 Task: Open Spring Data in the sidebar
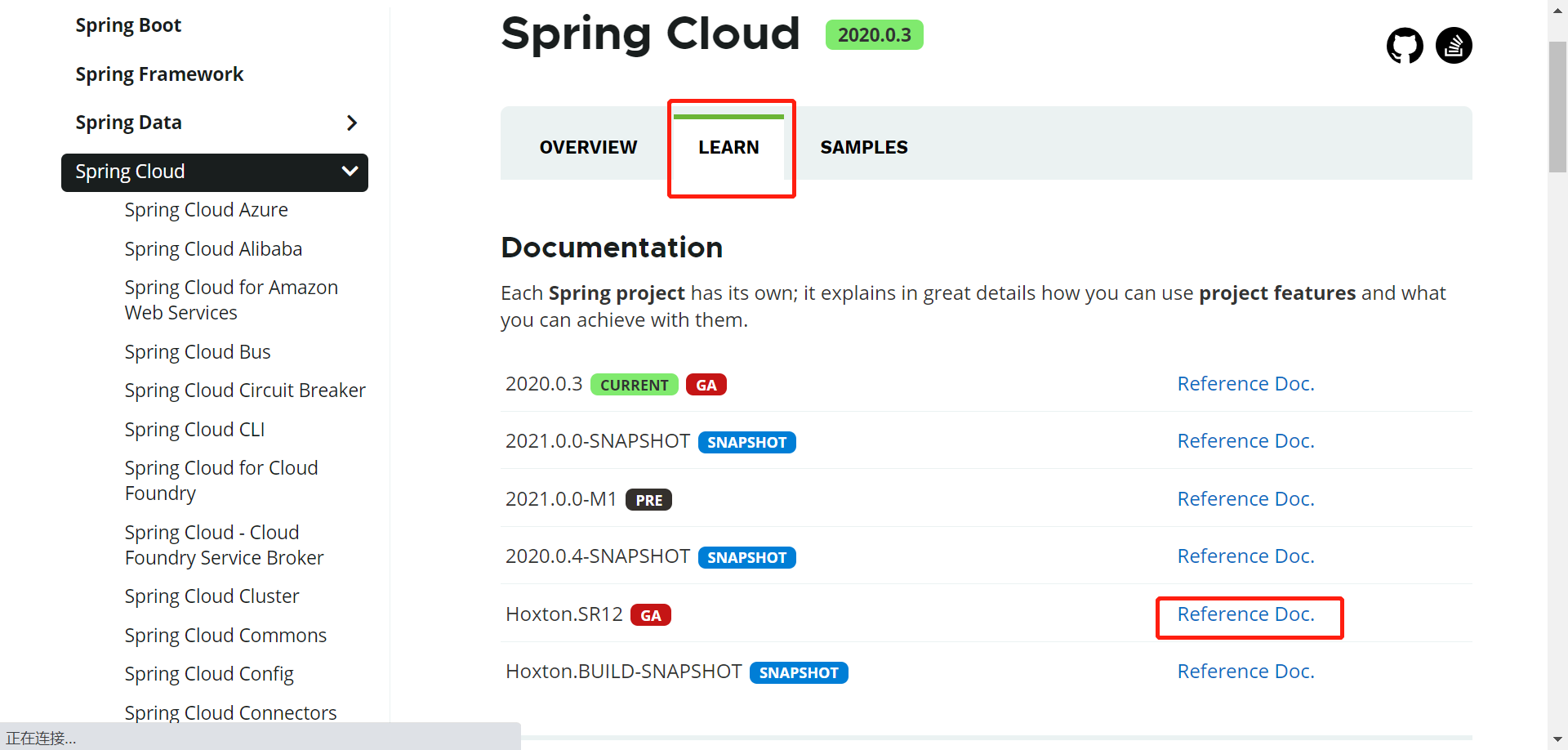[128, 123]
